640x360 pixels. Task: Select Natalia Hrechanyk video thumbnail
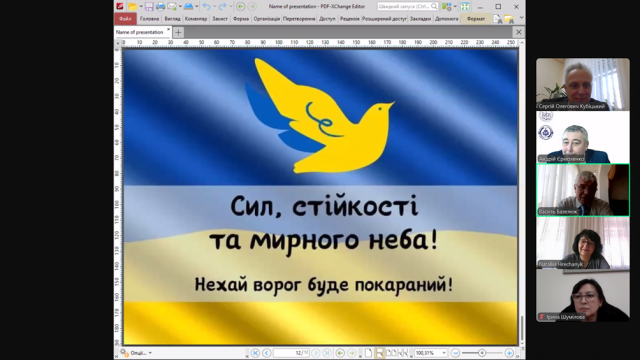click(x=583, y=242)
